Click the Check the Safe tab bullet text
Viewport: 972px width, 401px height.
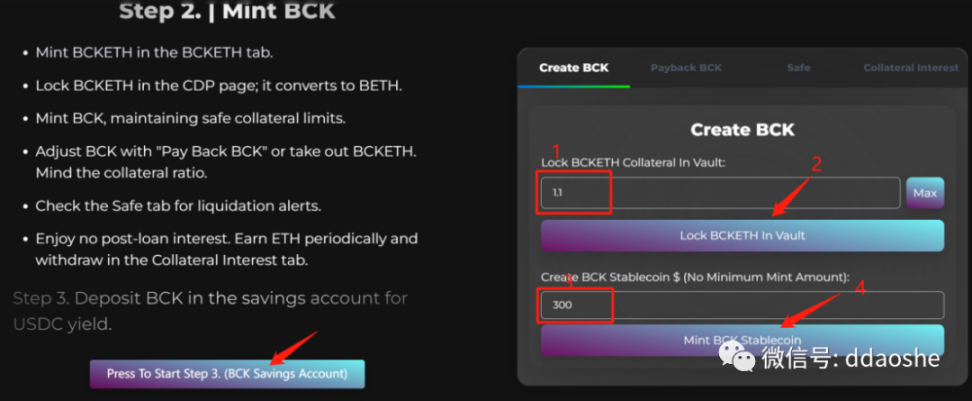[x=178, y=206]
